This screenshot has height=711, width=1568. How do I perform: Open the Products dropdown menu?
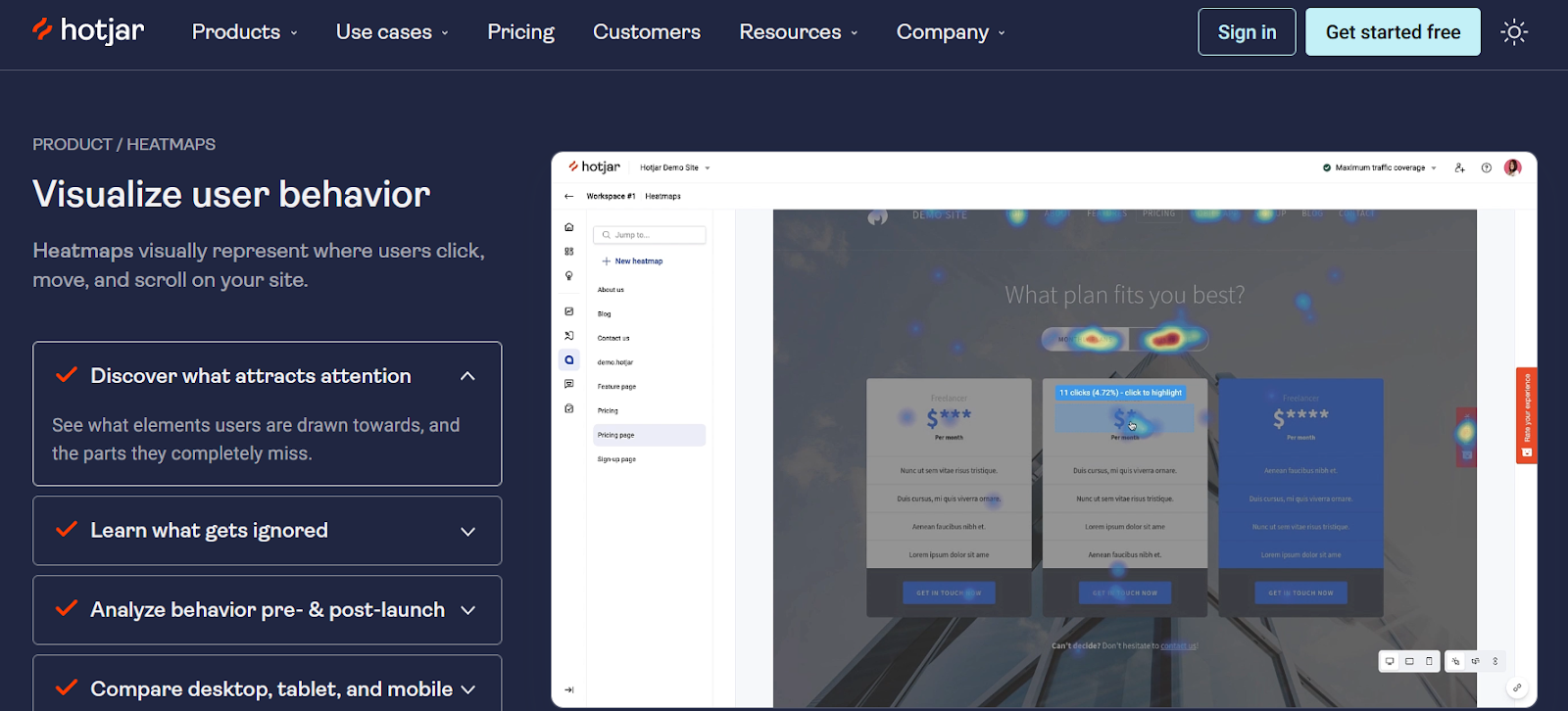pos(245,32)
